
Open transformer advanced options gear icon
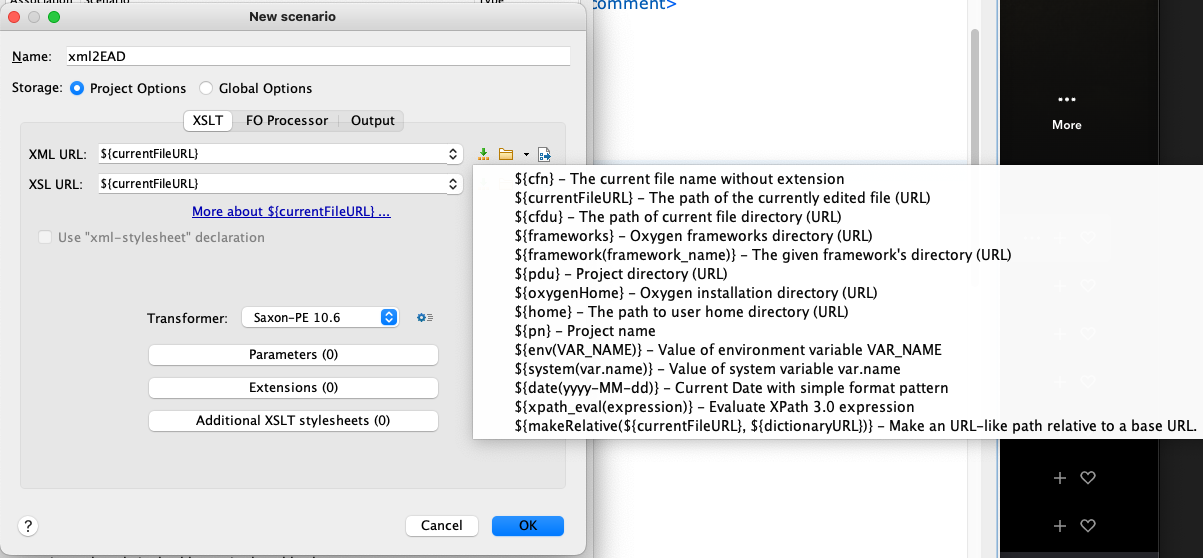(425, 317)
